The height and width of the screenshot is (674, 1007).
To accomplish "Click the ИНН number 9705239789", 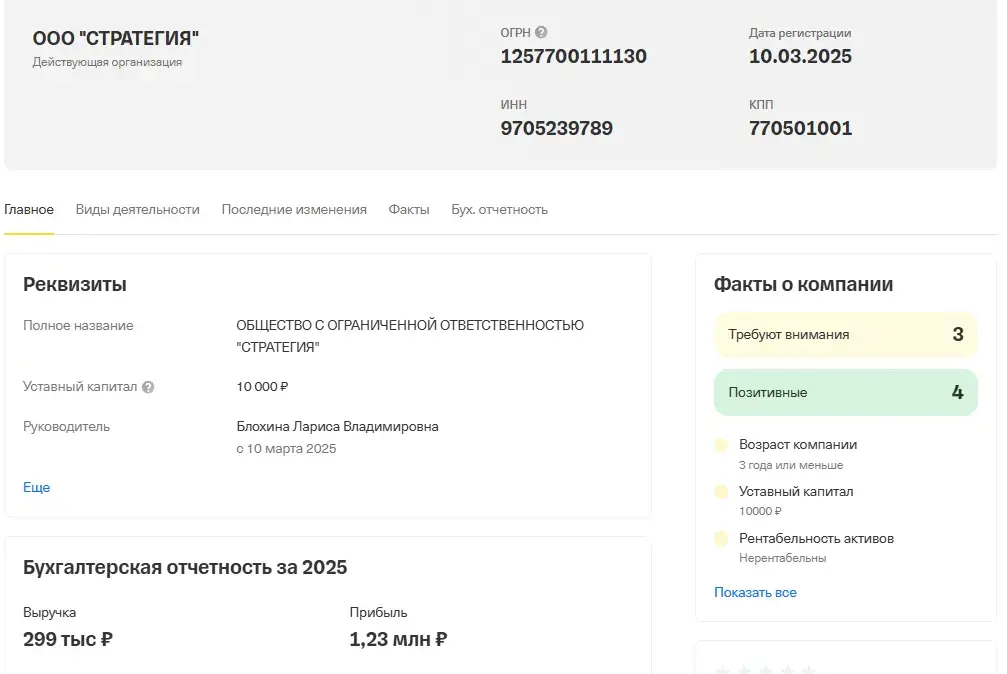I will pos(556,129).
